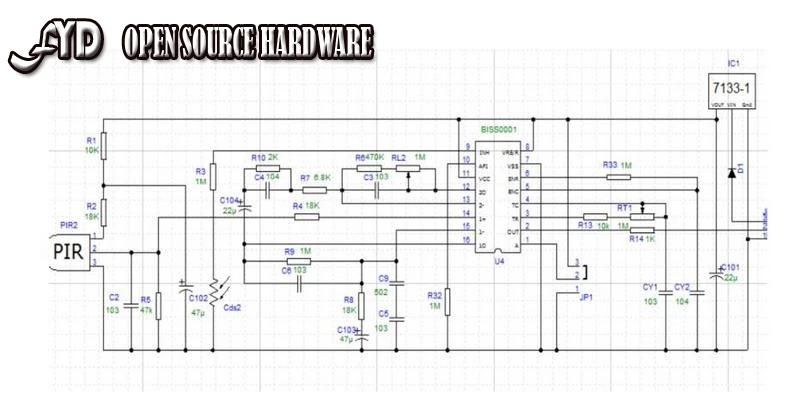
Task: Select the RL2 1M potentiometer symbol
Action: coord(408,170)
